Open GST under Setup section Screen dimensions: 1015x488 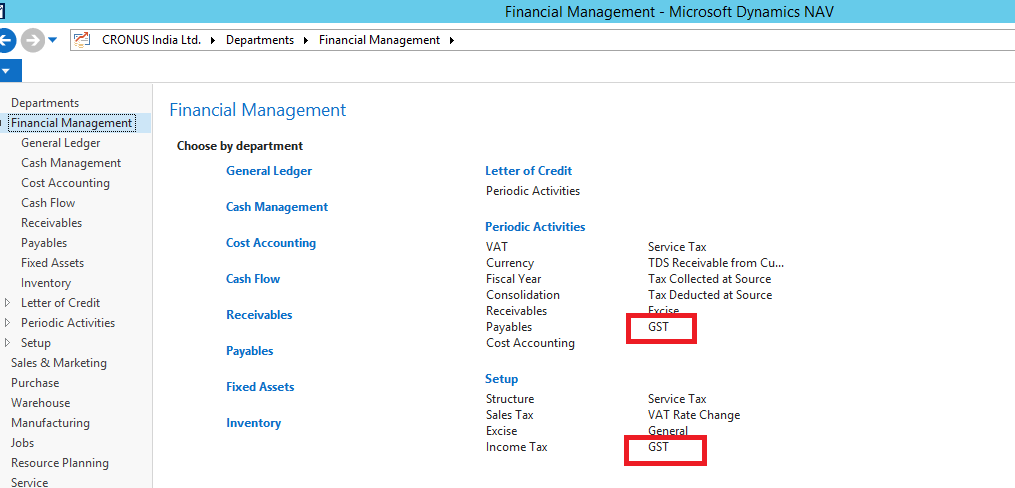coord(658,447)
